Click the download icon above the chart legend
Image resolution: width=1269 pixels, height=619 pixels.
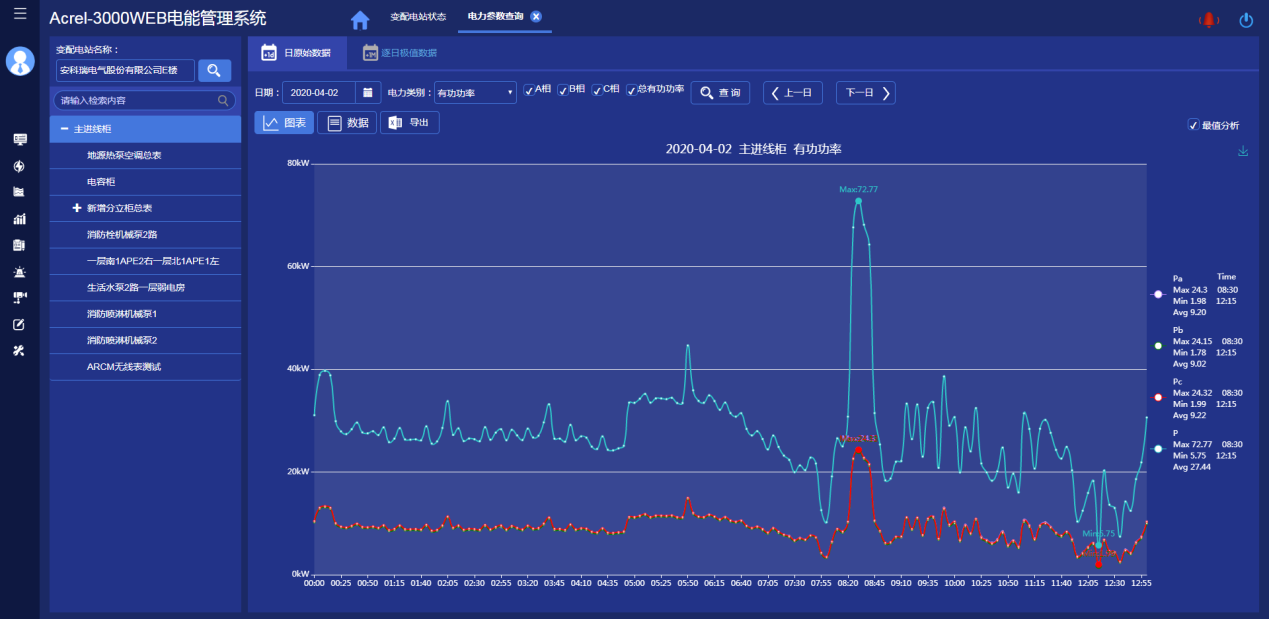point(1243,150)
